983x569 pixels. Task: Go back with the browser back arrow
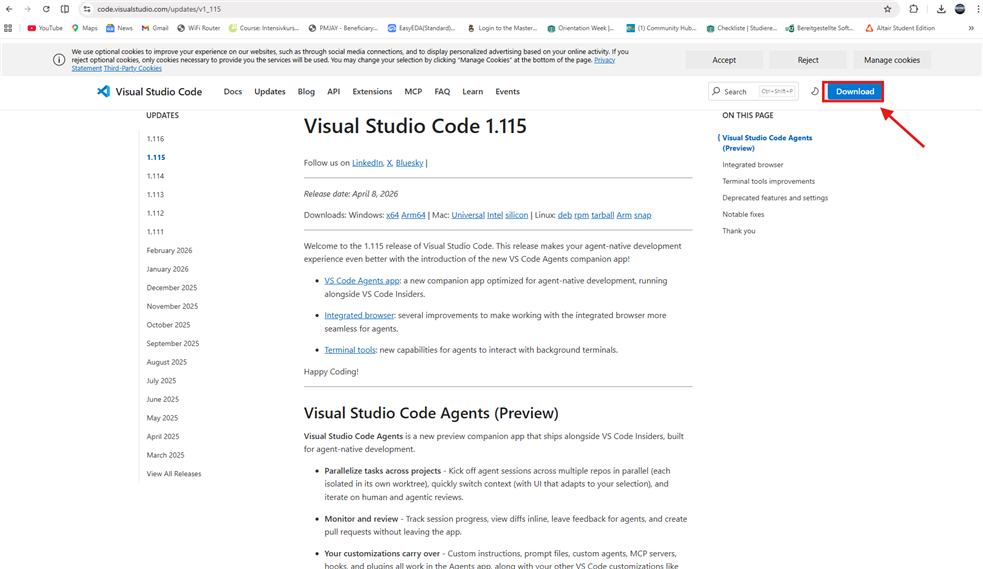coord(9,9)
